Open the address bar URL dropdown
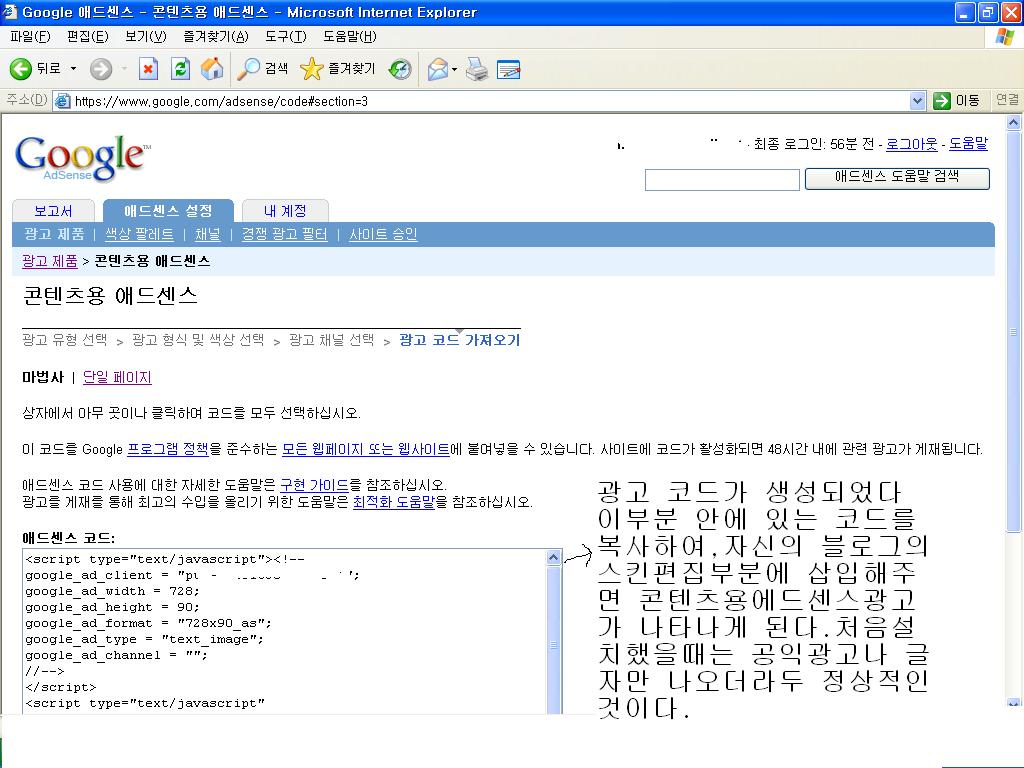The width and height of the screenshot is (1024, 768). (x=917, y=101)
